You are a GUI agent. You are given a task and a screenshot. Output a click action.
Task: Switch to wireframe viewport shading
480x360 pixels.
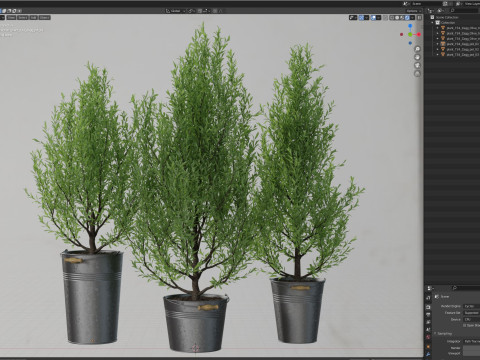click(x=392, y=17)
